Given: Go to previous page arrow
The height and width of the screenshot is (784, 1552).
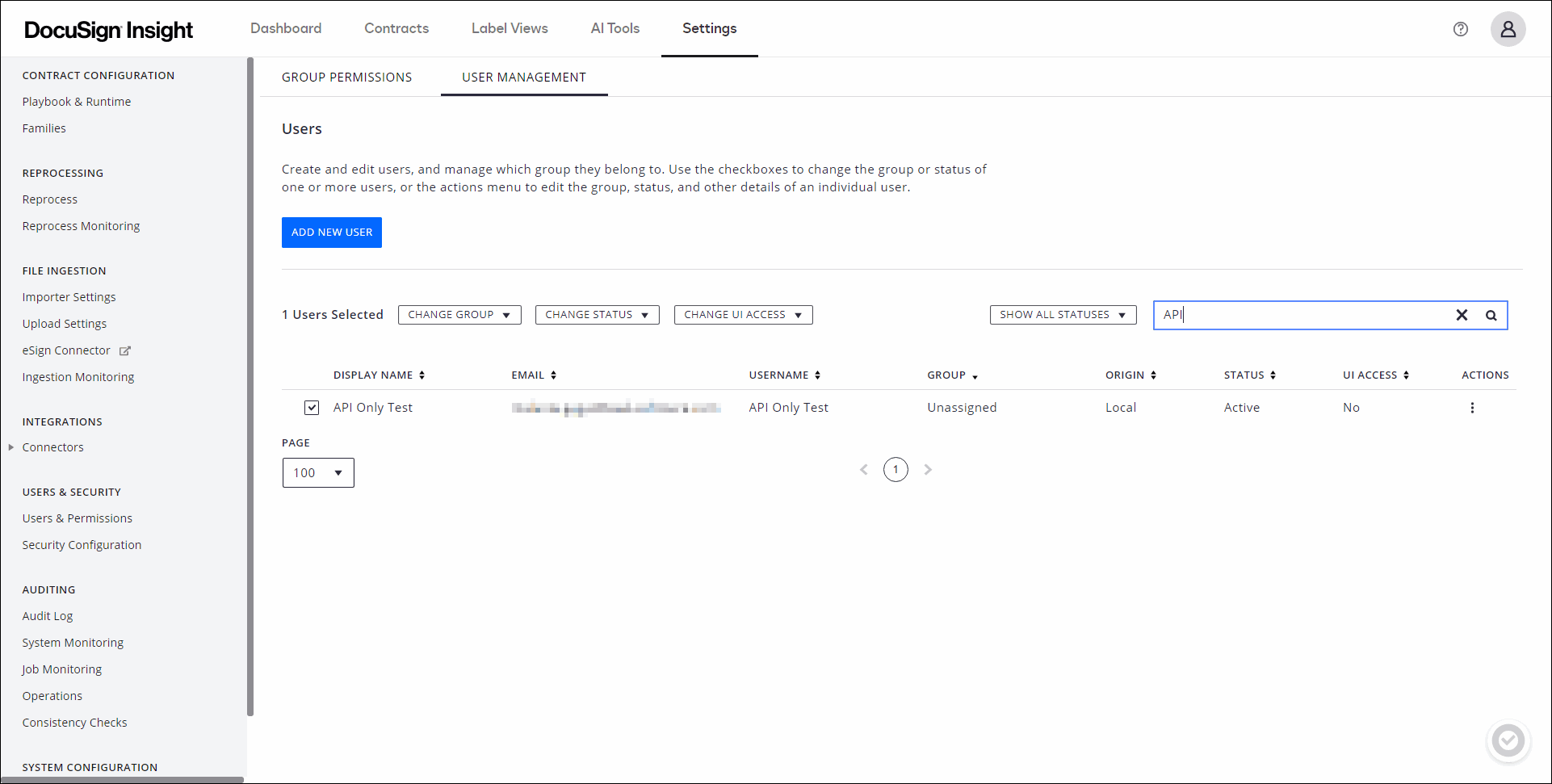Looking at the screenshot, I should point(863,469).
